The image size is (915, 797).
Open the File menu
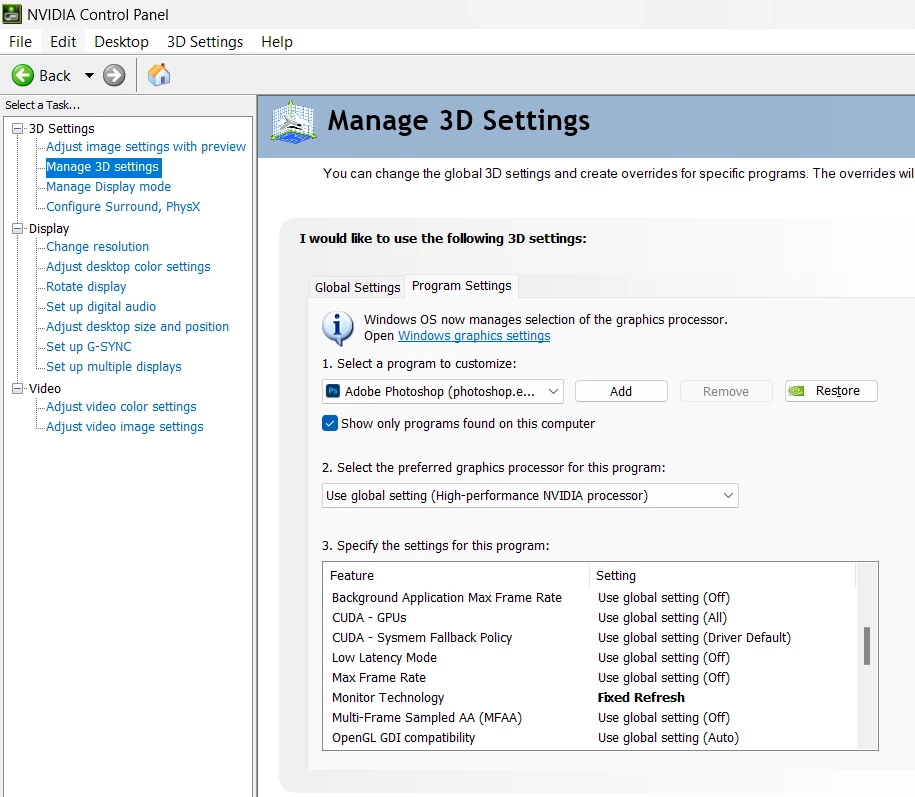point(20,42)
